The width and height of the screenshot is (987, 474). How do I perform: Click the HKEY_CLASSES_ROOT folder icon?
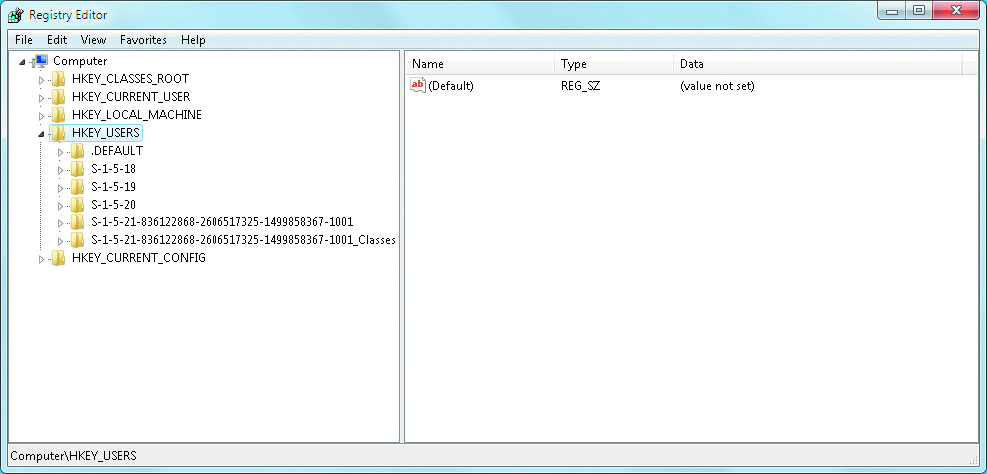coord(58,79)
